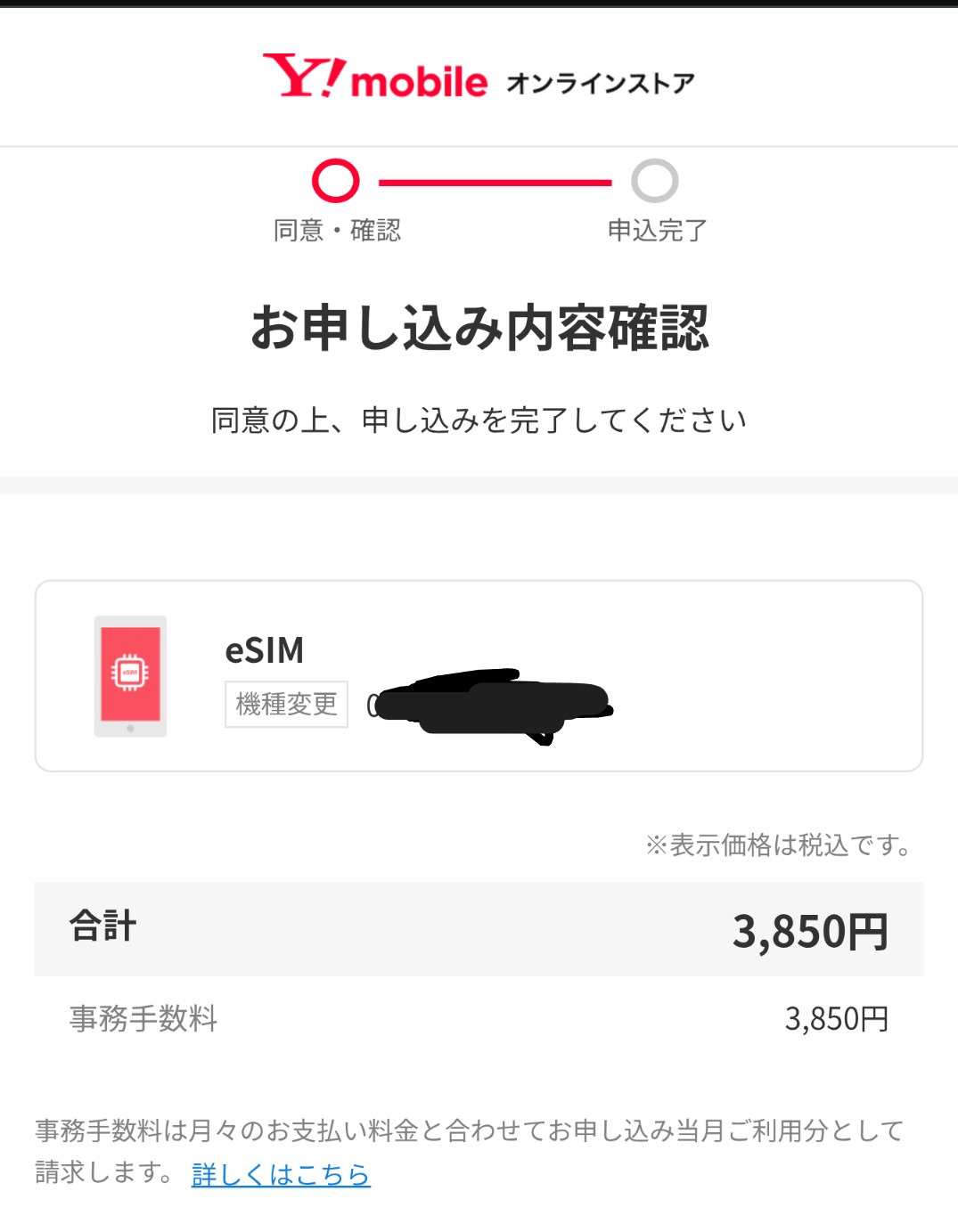Click the 事務手数料 label
This screenshot has height=1232, width=958.
click(x=143, y=1018)
